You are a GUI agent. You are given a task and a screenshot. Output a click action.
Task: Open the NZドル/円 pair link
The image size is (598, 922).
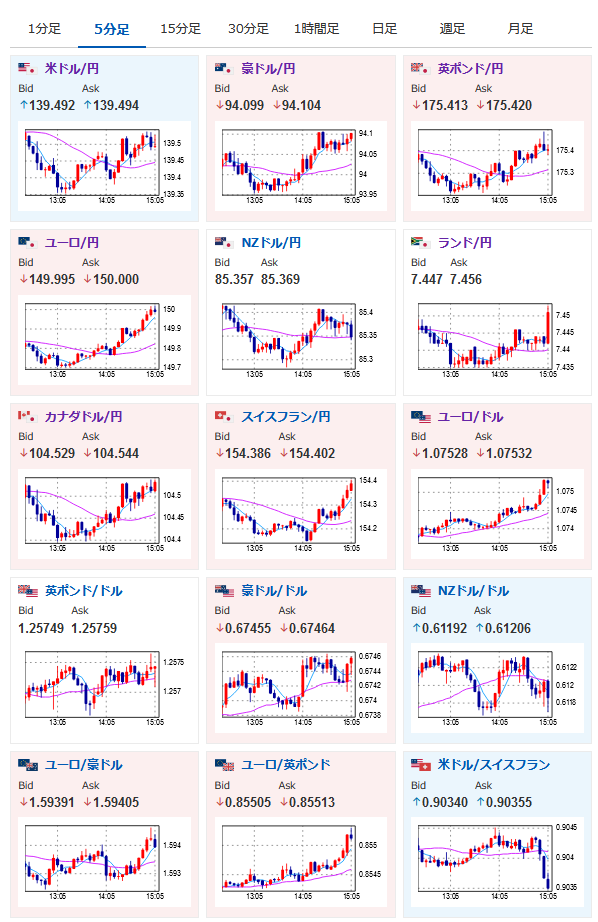point(271,242)
